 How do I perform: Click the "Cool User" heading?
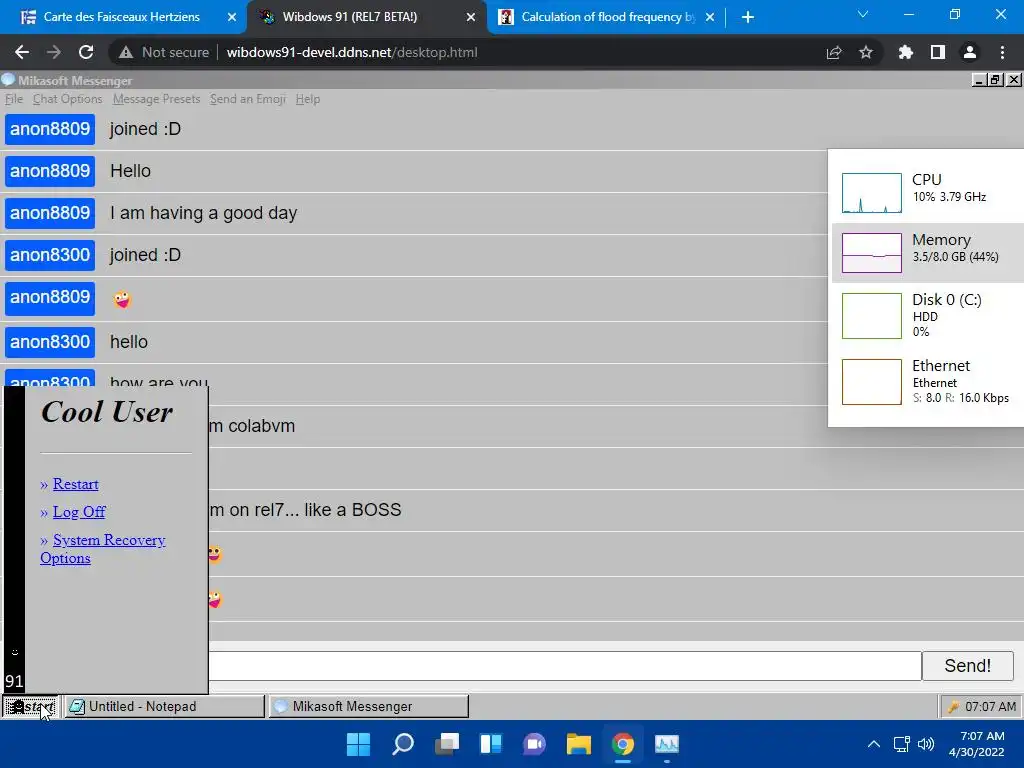tap(107, 412)
